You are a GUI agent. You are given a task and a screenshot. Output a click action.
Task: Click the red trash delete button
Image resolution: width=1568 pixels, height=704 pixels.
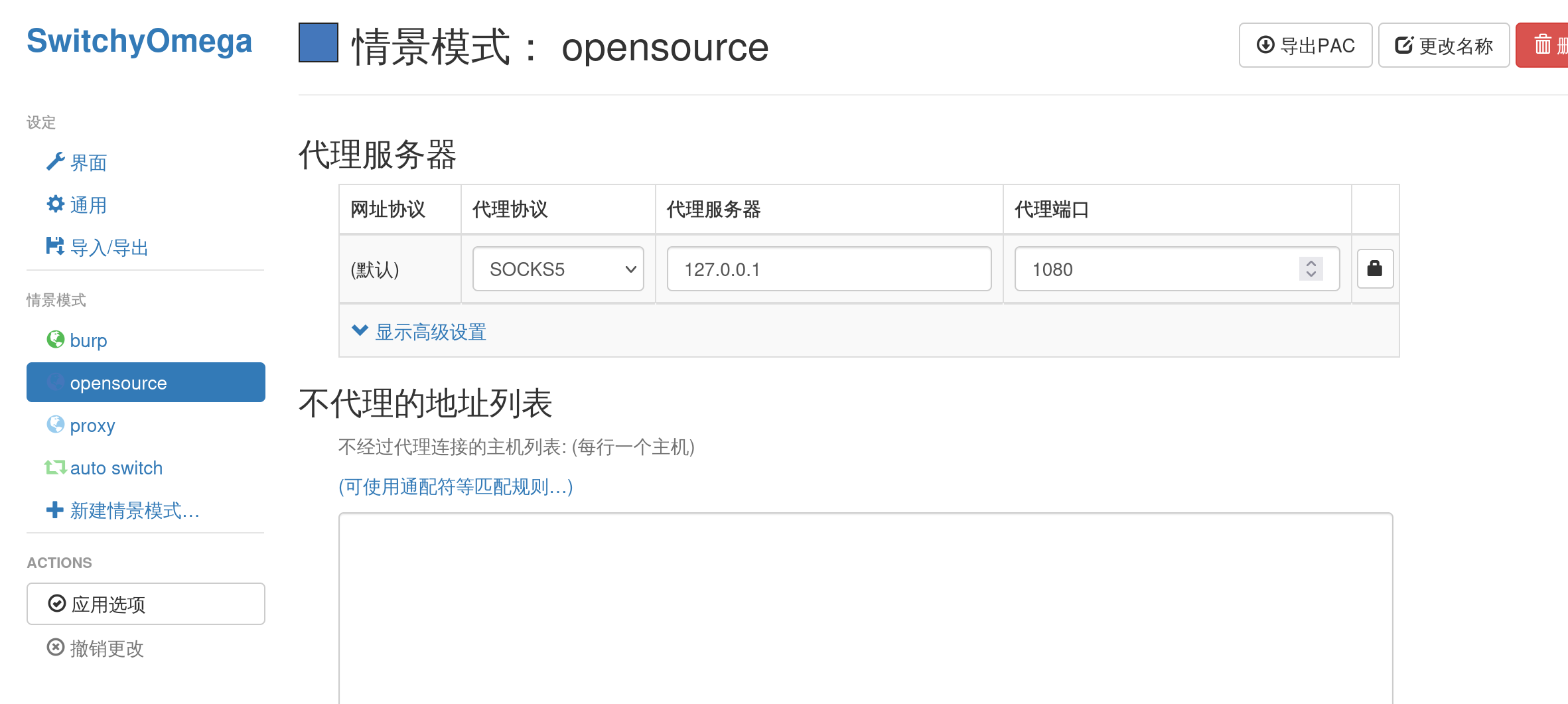(x=1543, y=45)
